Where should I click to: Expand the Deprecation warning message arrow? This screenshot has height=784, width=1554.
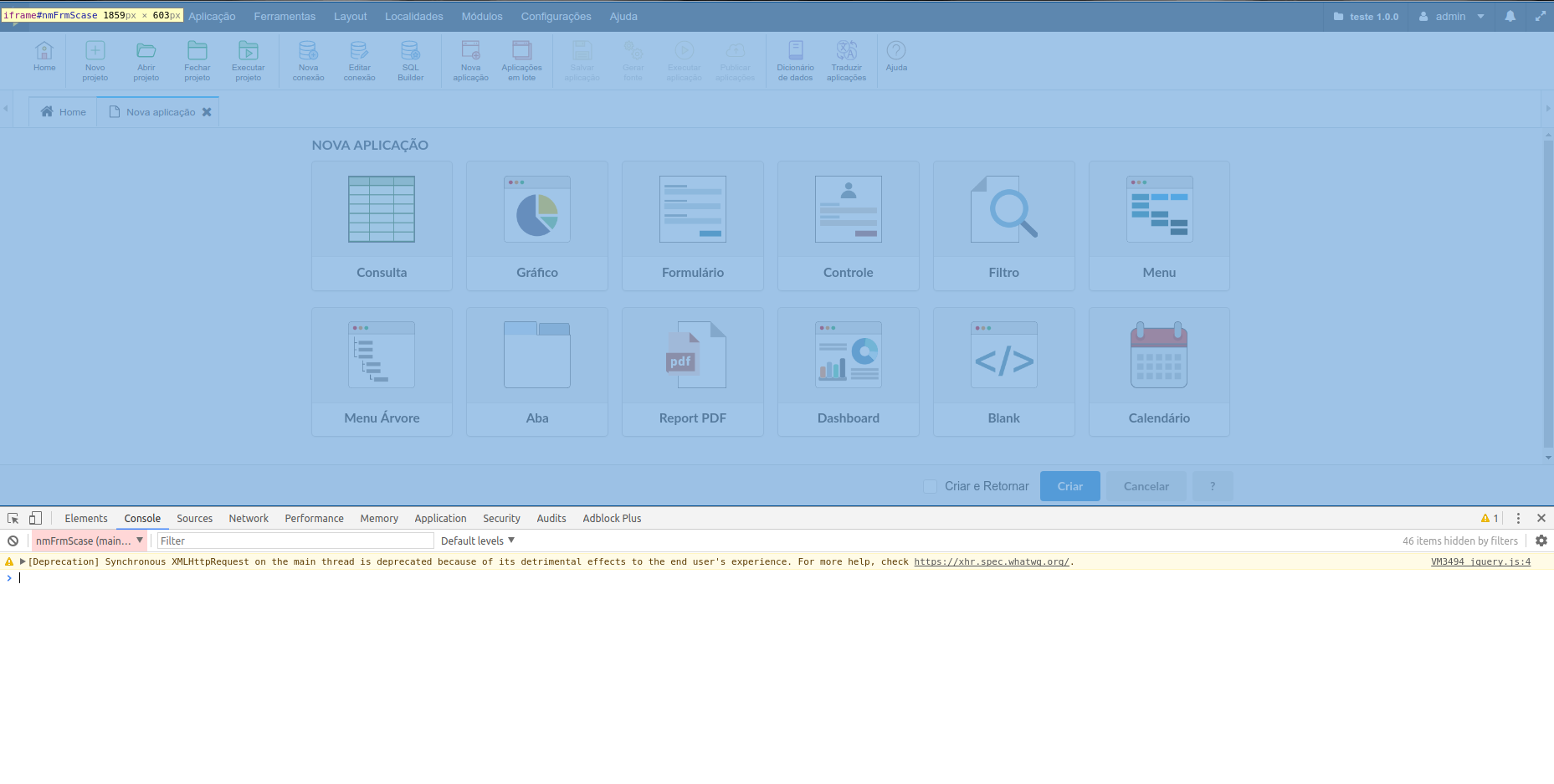[23, 561]
